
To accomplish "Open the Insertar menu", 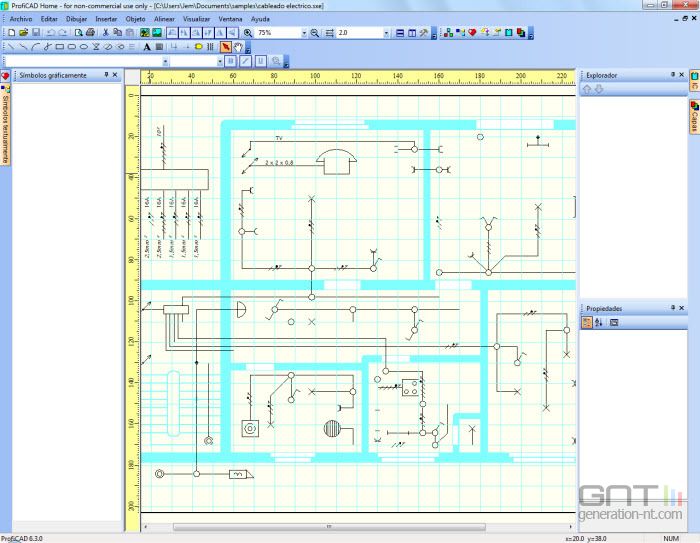I will click(x=106, y=19).
